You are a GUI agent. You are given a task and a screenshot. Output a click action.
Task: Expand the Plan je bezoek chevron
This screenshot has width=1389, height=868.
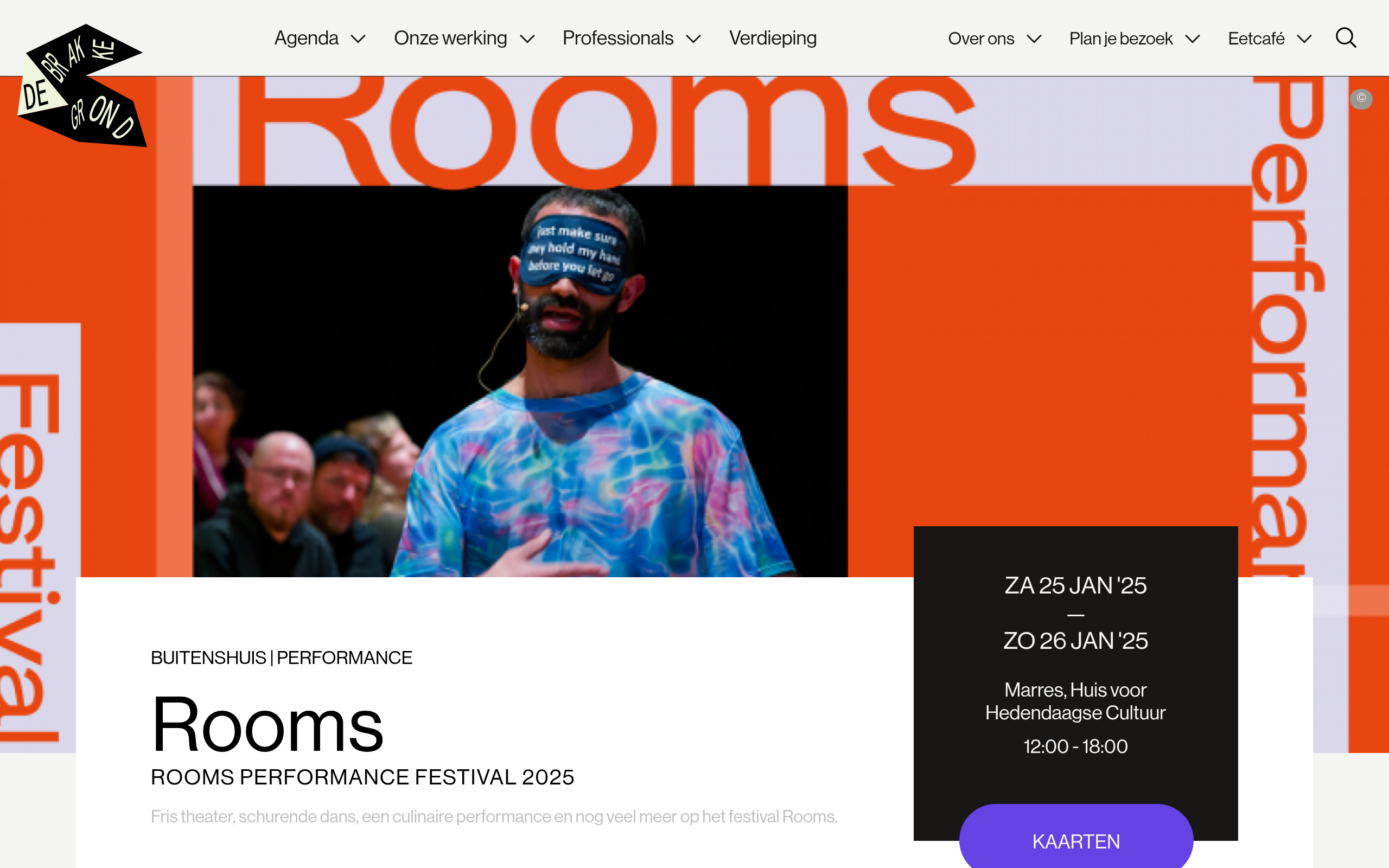[1192, 39]
